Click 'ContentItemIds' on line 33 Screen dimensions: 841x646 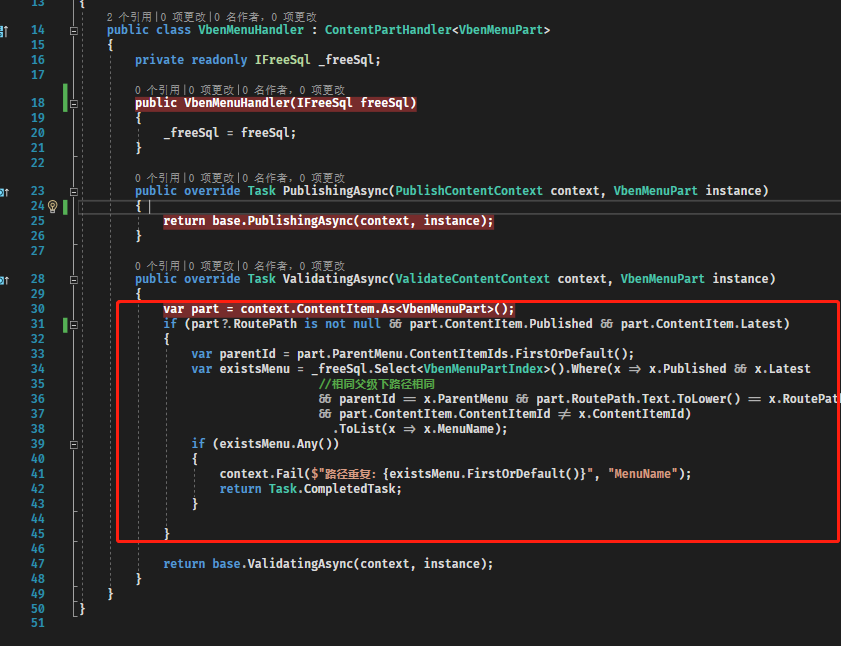459,354
